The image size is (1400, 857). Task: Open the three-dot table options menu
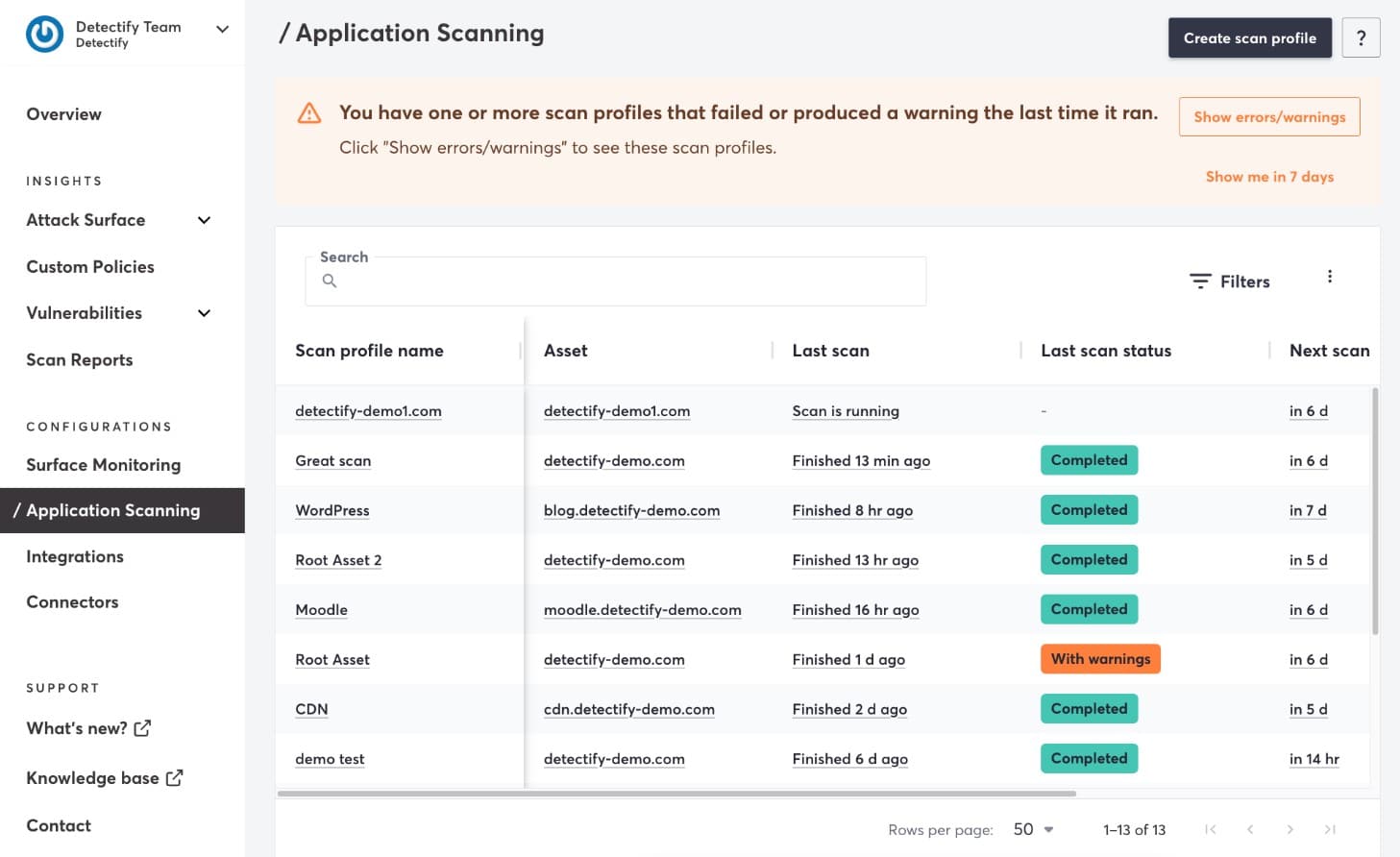point(1330,277)
